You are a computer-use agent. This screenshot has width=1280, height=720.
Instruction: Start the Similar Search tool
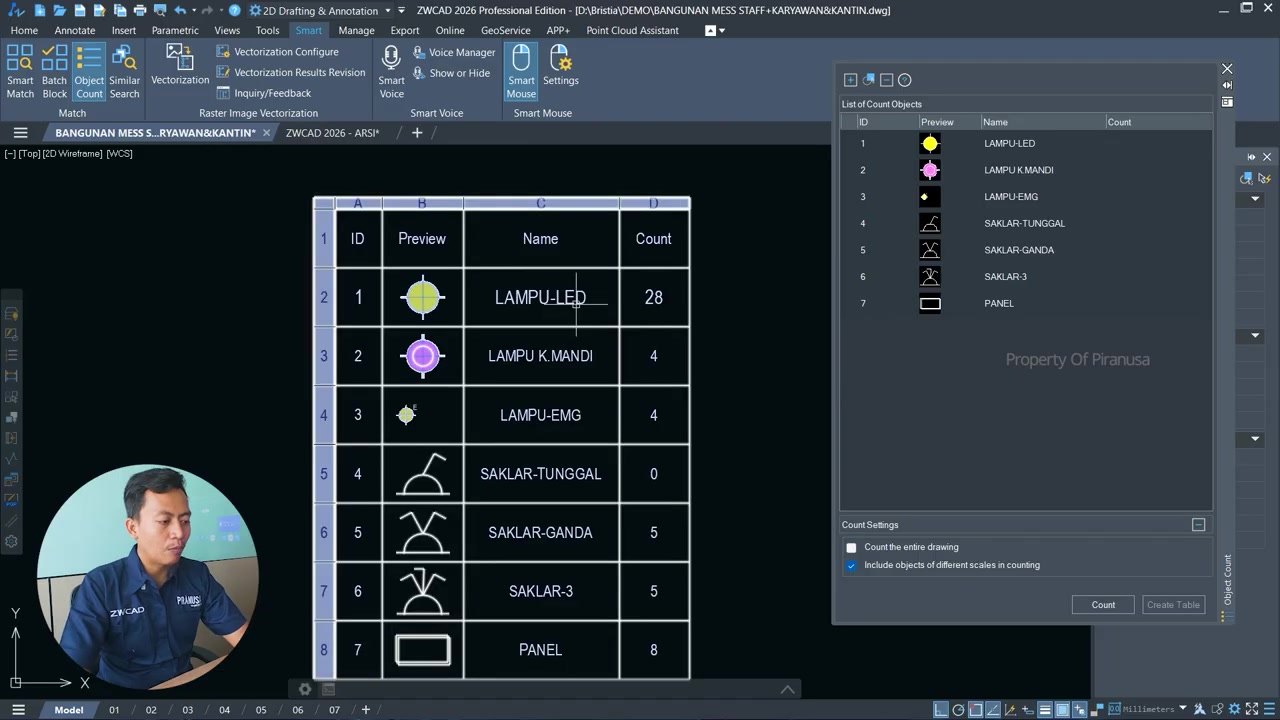[x=124, y=71]
